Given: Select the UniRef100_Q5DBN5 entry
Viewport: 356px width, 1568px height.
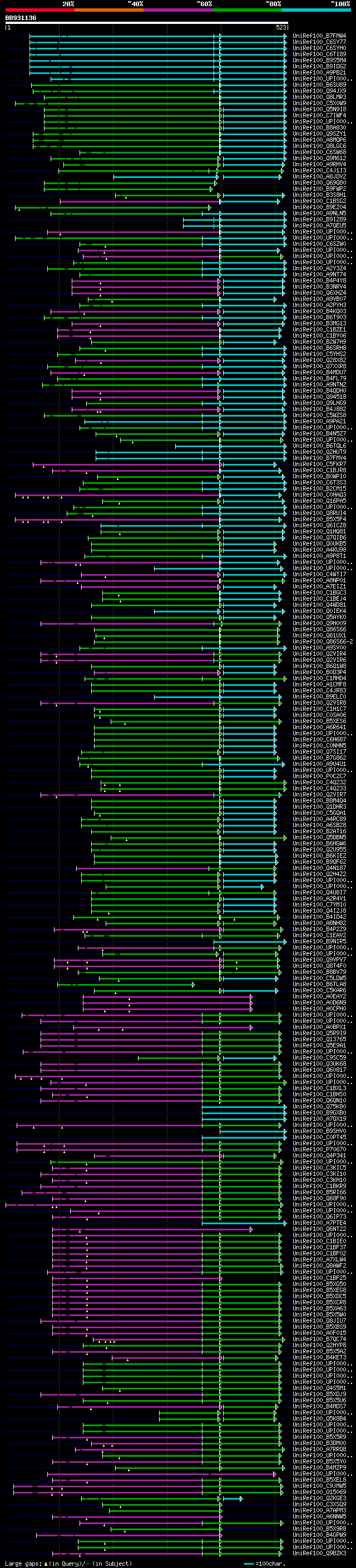Looking at the screenshot, I should coord(319,838).
